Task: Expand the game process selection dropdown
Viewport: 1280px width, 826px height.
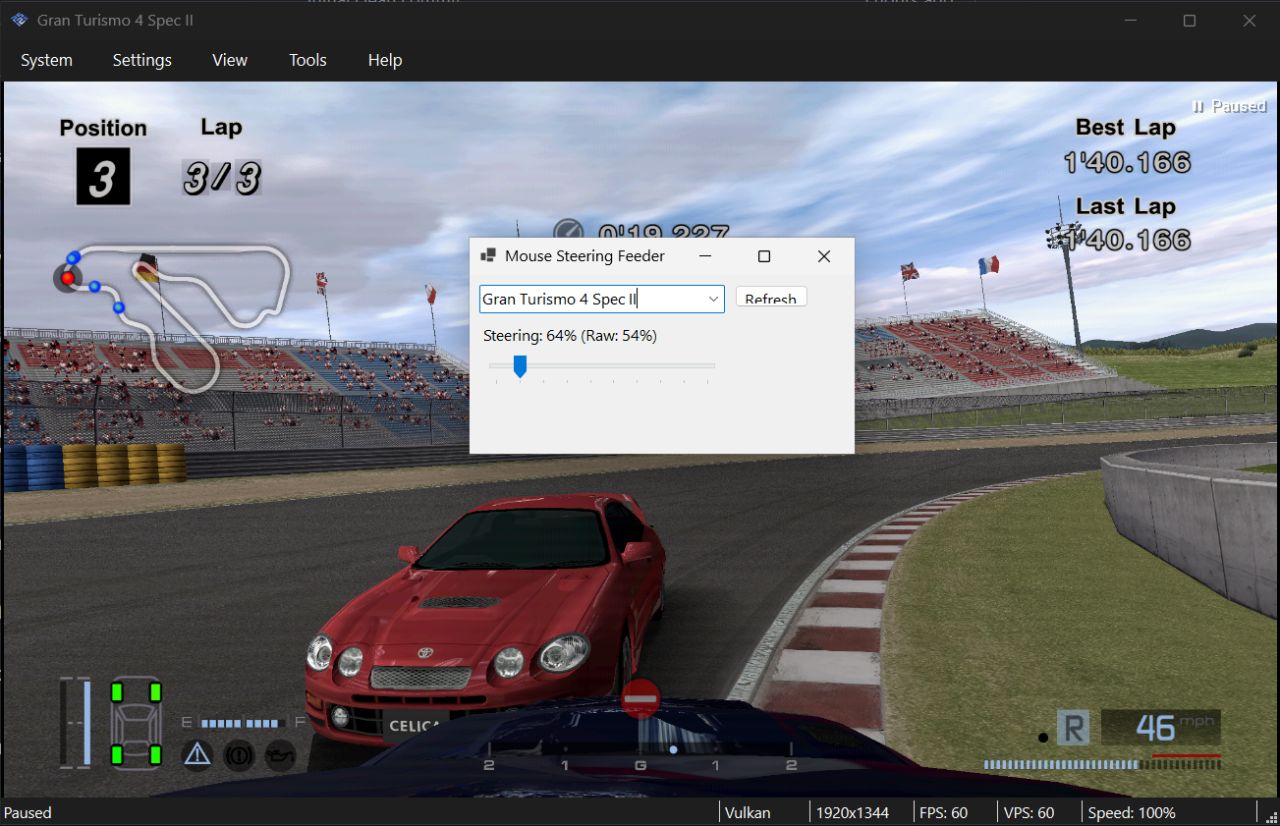Action: click(x=711, y=298)
